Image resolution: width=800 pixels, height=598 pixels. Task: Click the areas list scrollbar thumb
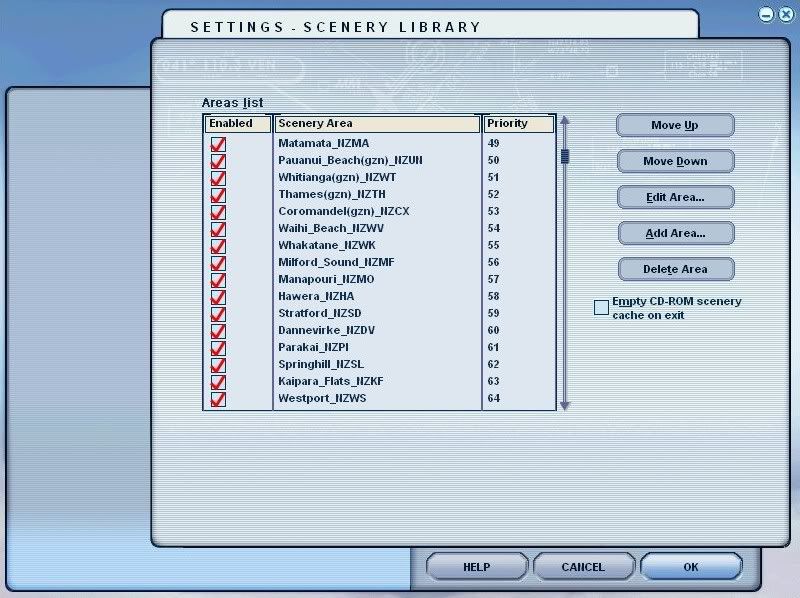pyautogui.click(x=564, y=156)
